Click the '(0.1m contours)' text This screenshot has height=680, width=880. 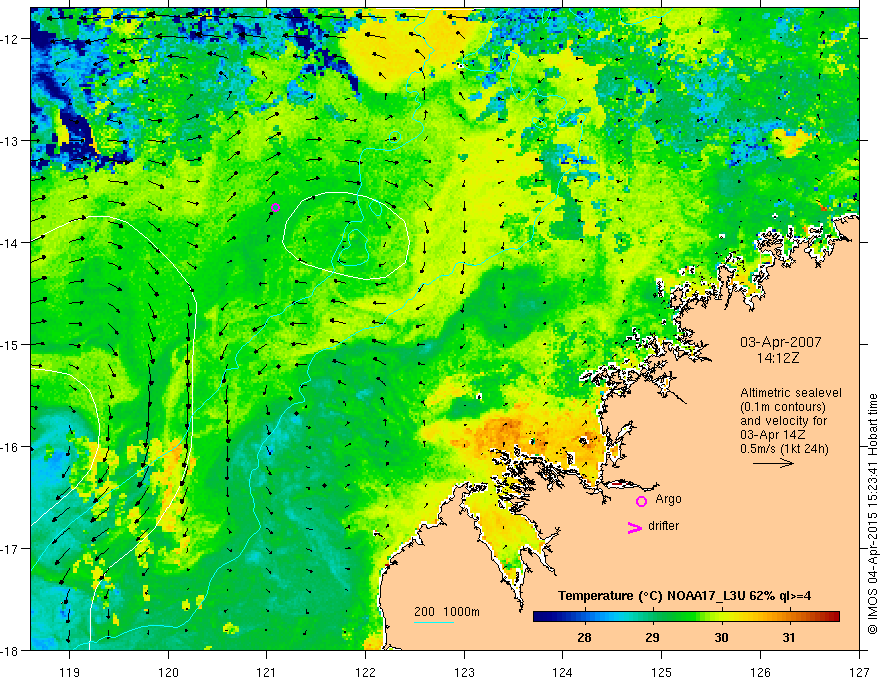click(x=783, y=407)
